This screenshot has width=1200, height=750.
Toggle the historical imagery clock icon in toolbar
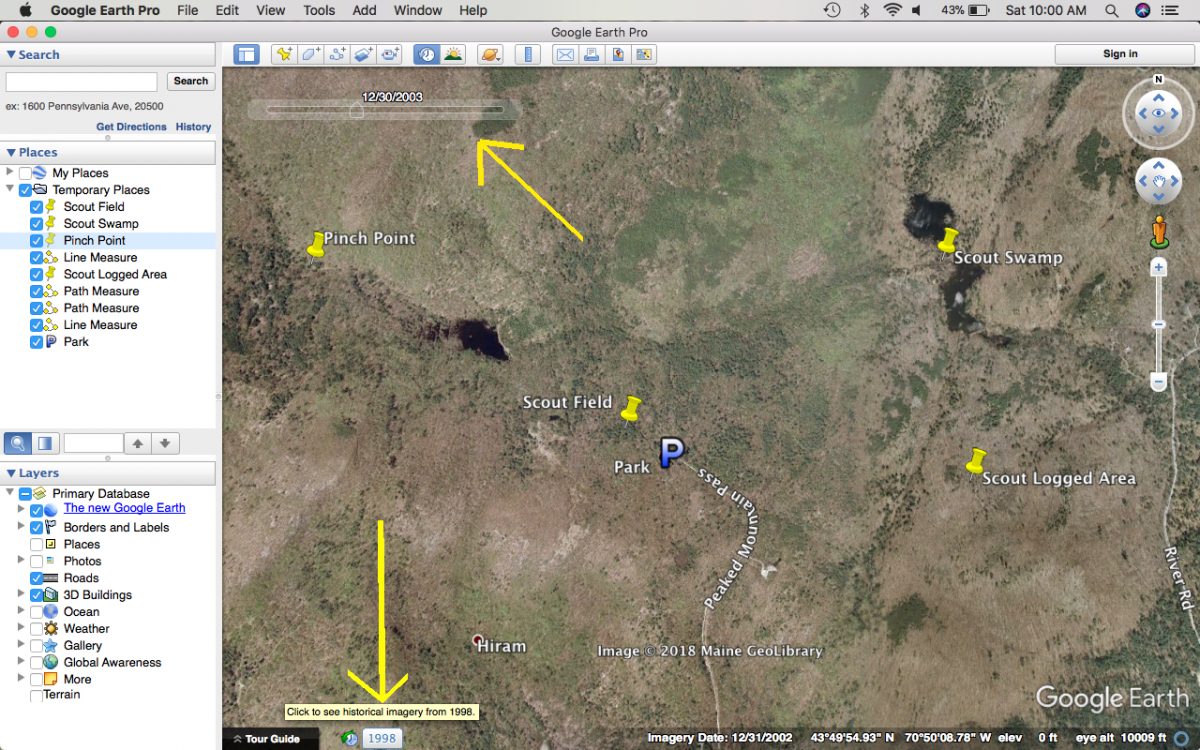(427, 54)
